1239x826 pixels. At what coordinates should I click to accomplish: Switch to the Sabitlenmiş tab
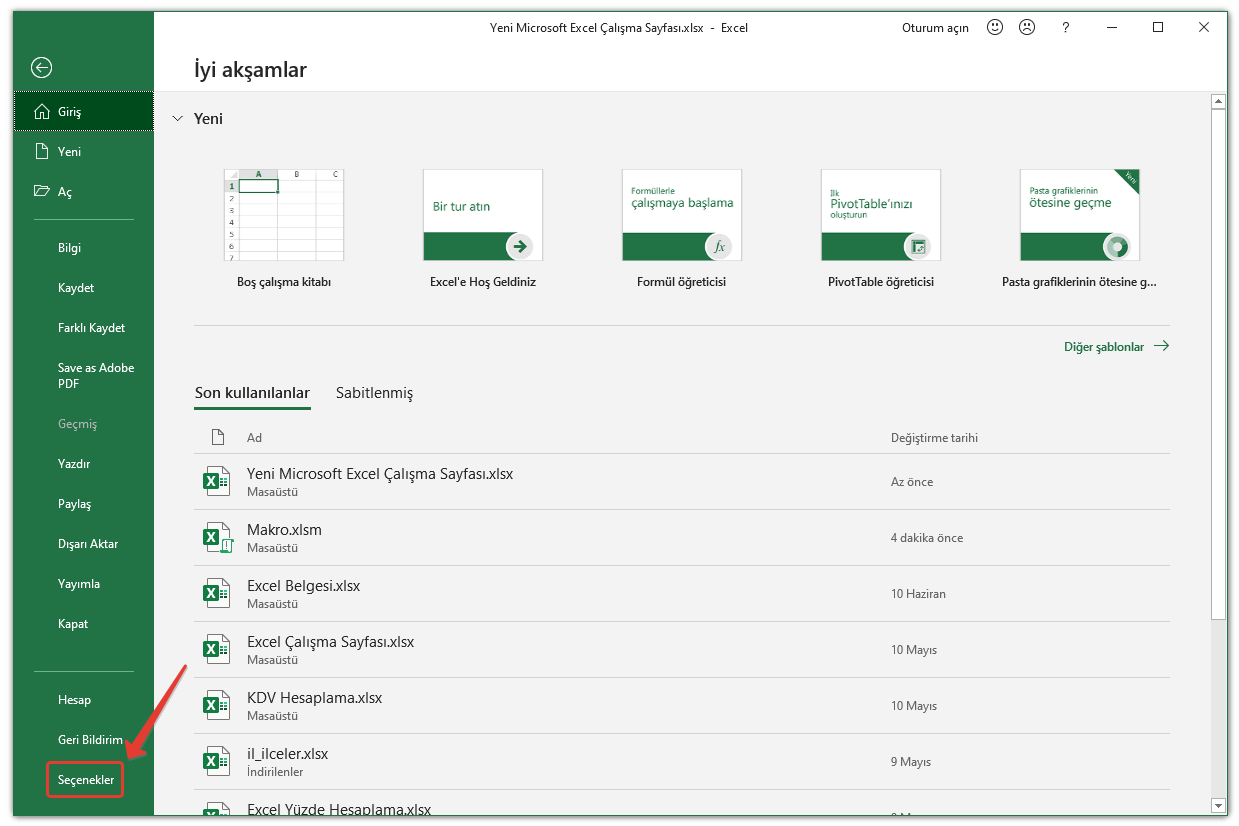pos(374,393)
